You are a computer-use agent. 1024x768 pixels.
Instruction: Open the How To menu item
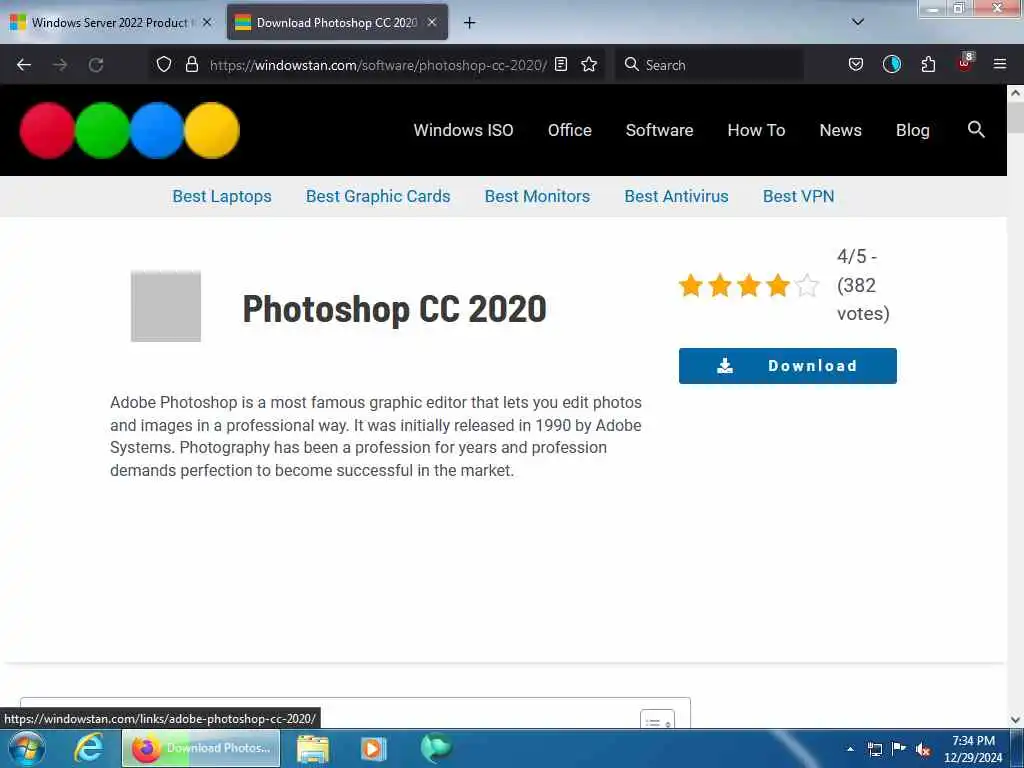click(x=756, y=130)
